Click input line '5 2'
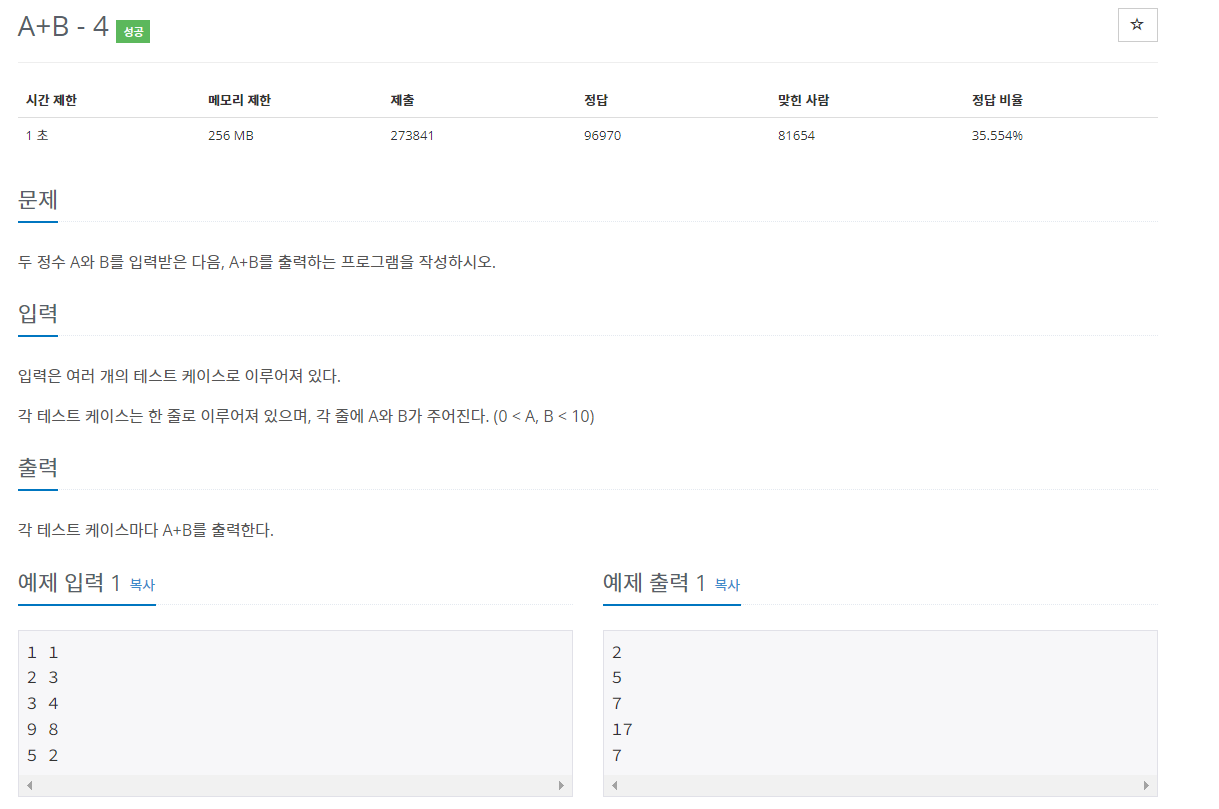1219x809 pixels. pos(43,756)
